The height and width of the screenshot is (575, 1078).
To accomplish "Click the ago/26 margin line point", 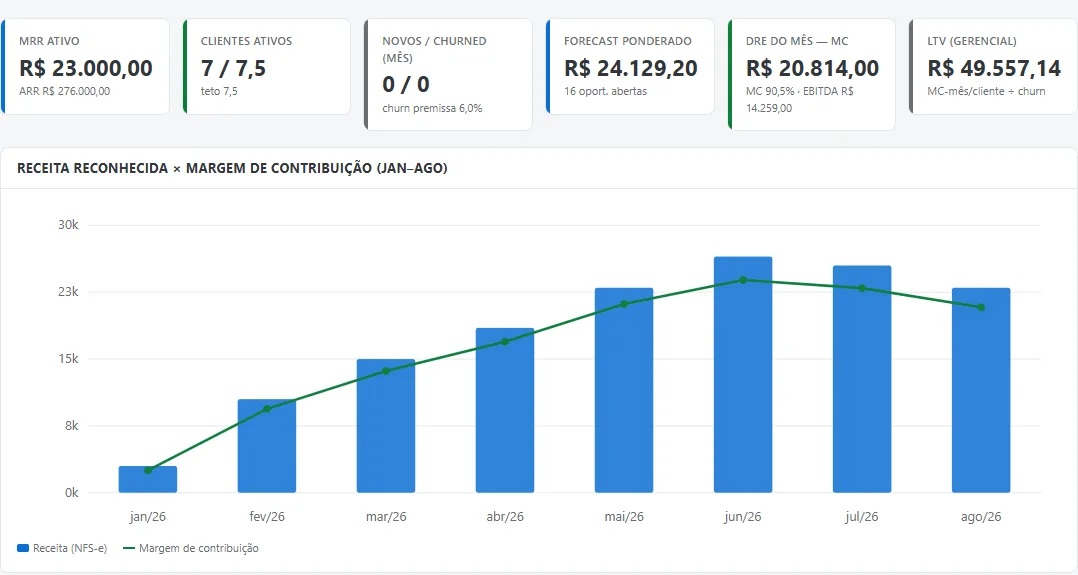I will pos(981,307).
